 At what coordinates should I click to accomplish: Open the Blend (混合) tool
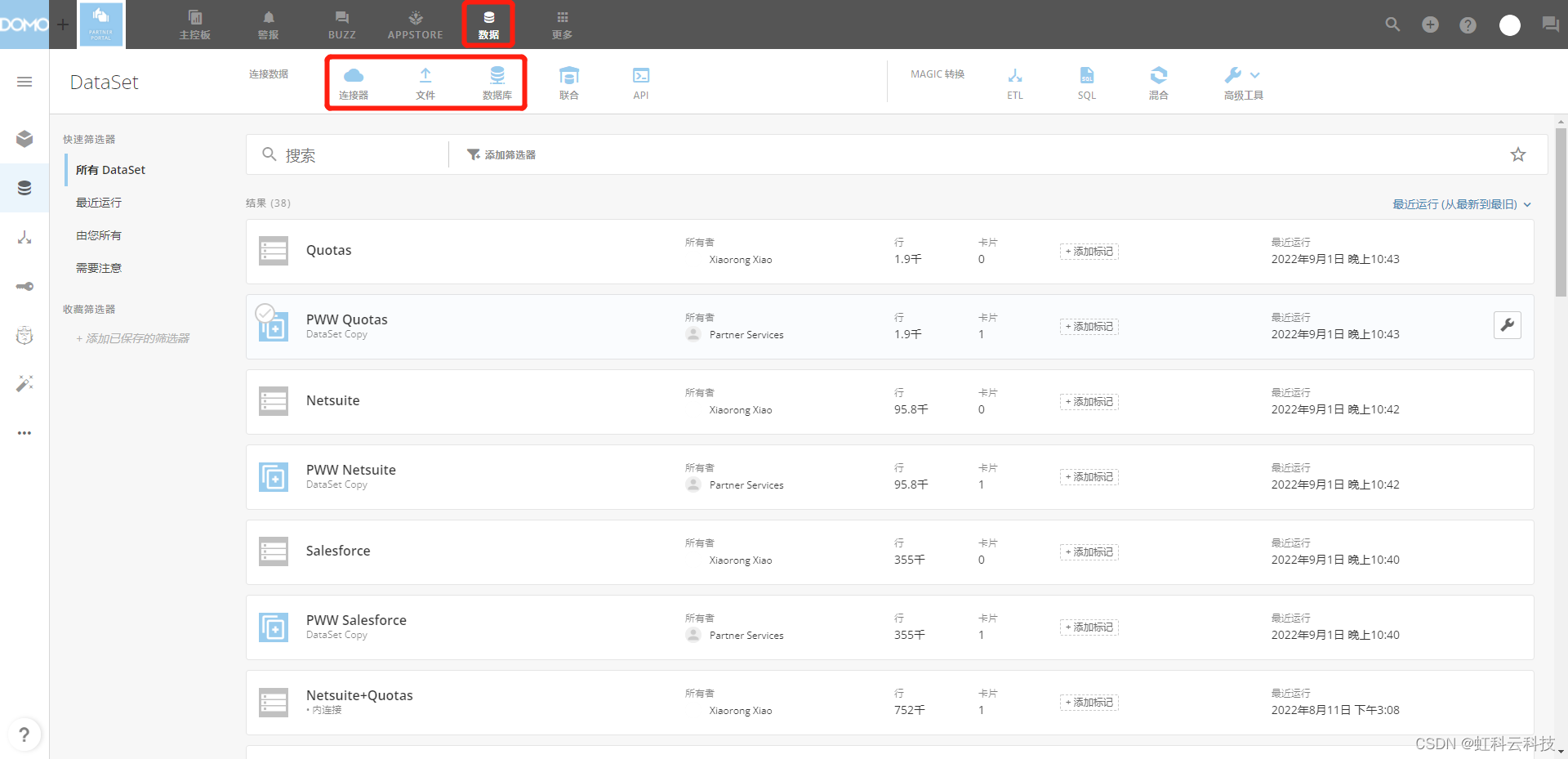coord(1159,83)
